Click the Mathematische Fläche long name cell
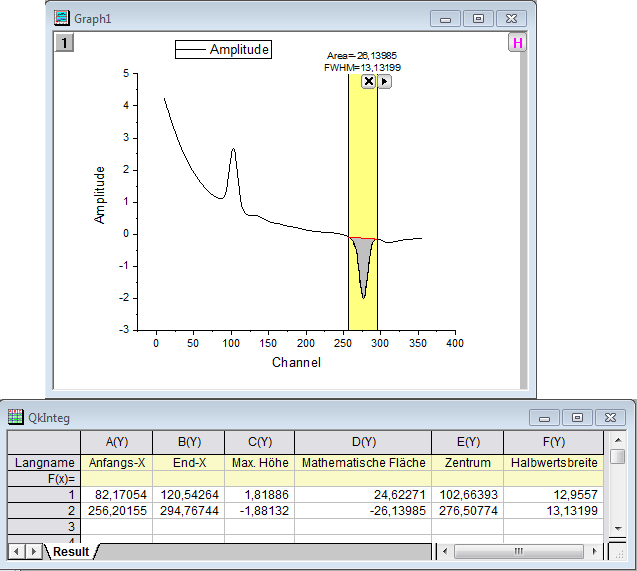 pyautogui.click(x=363, y=463)
